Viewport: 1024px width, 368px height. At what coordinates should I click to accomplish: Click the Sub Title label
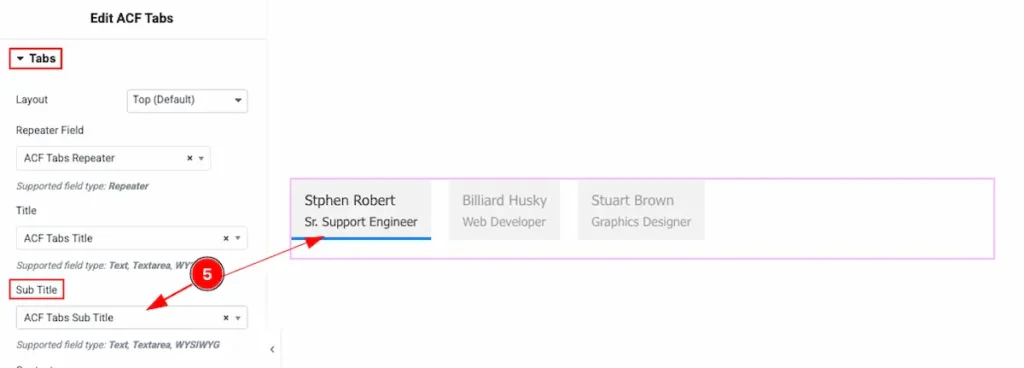tap(37, 289)
